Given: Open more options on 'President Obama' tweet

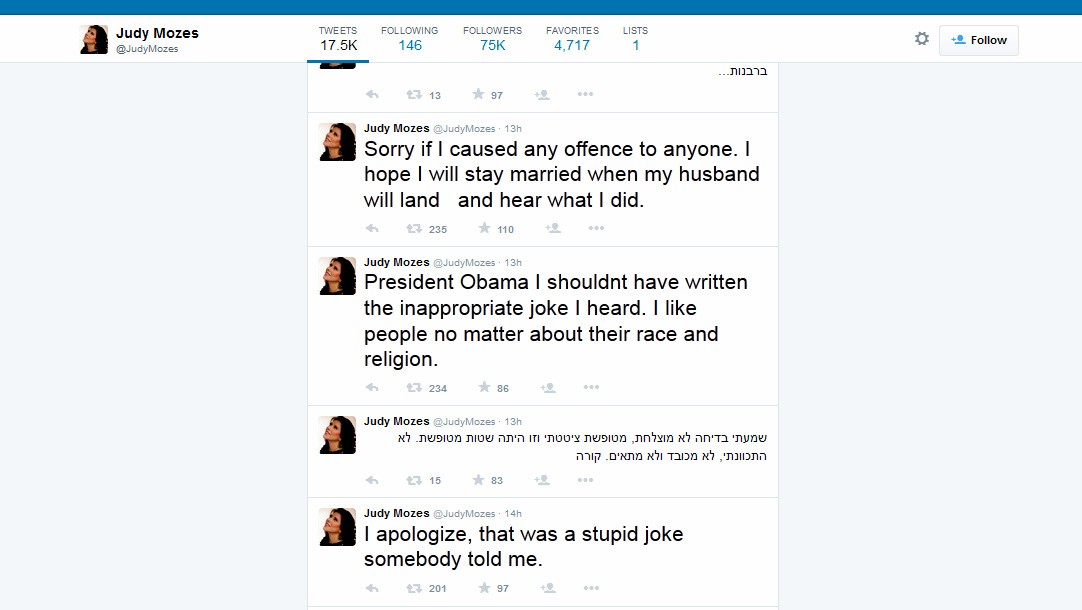Looking at the screenshot, I should [x=591, y=388].
